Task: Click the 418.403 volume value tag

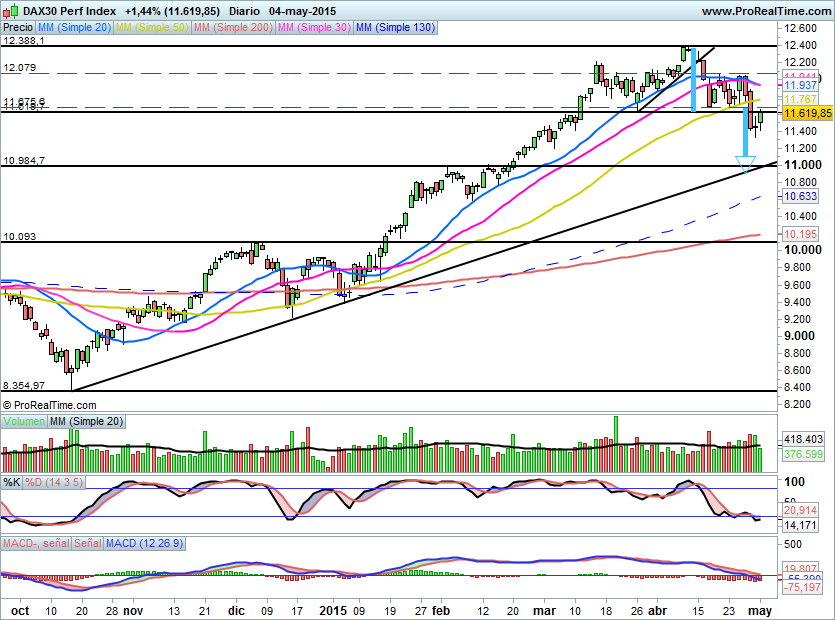Action: [804, 439]
